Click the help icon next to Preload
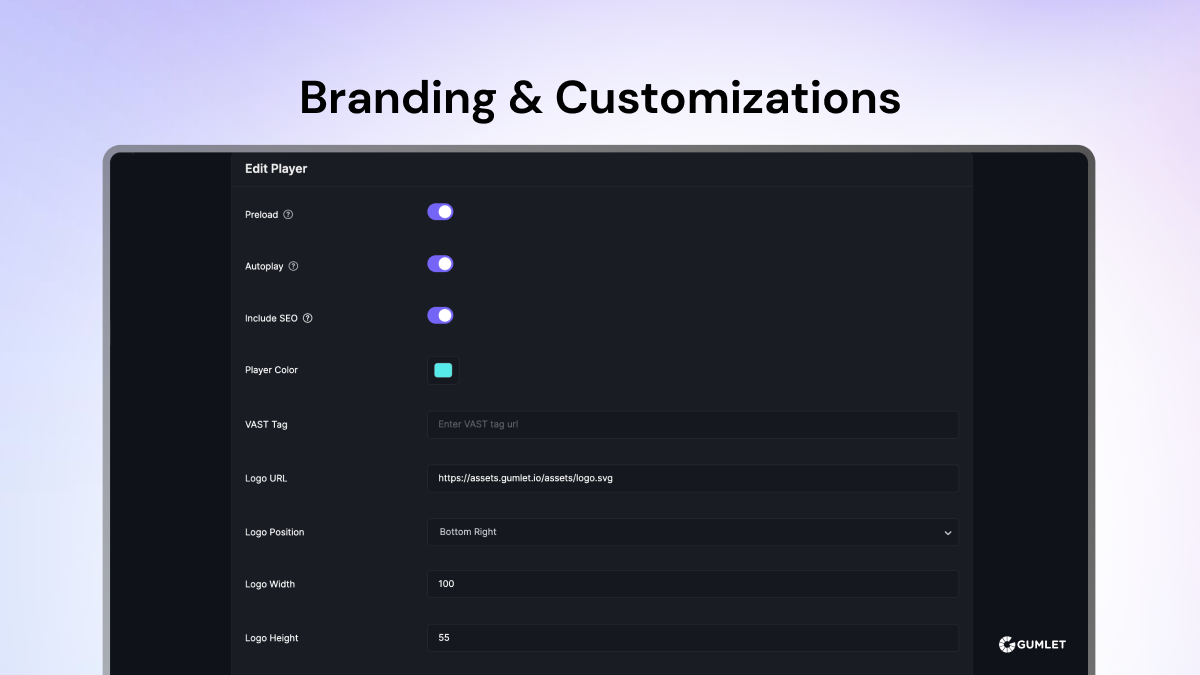1200x675 pixels. [288, 215]
